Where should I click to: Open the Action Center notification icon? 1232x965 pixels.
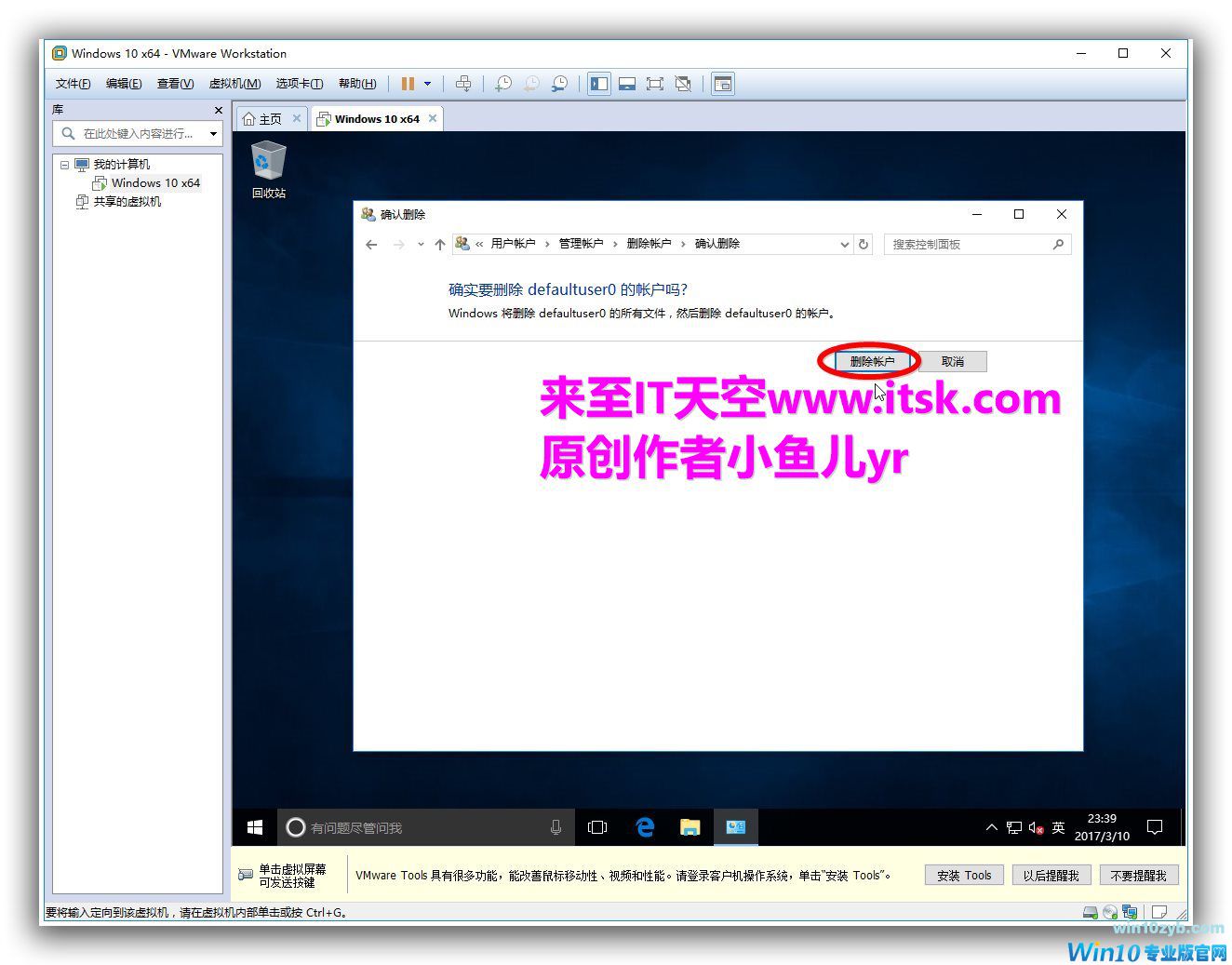coord(1156,827)
